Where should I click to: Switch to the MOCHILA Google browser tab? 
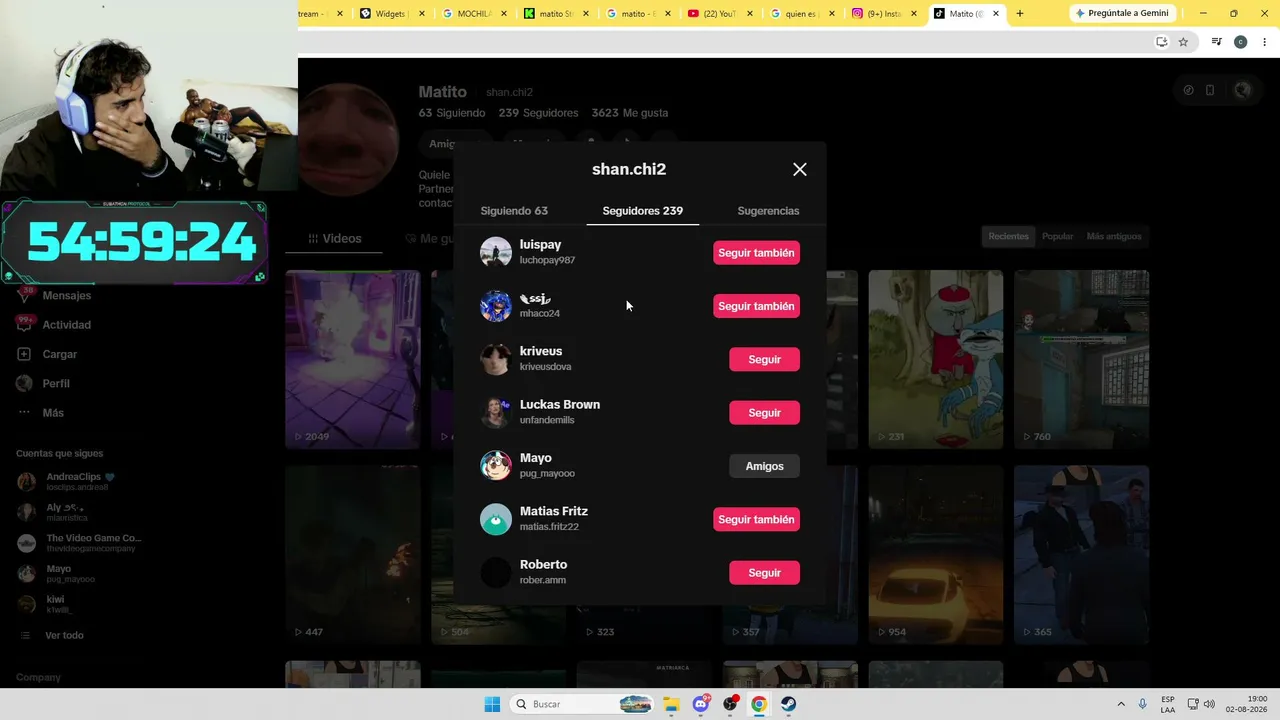coord(474,14)
